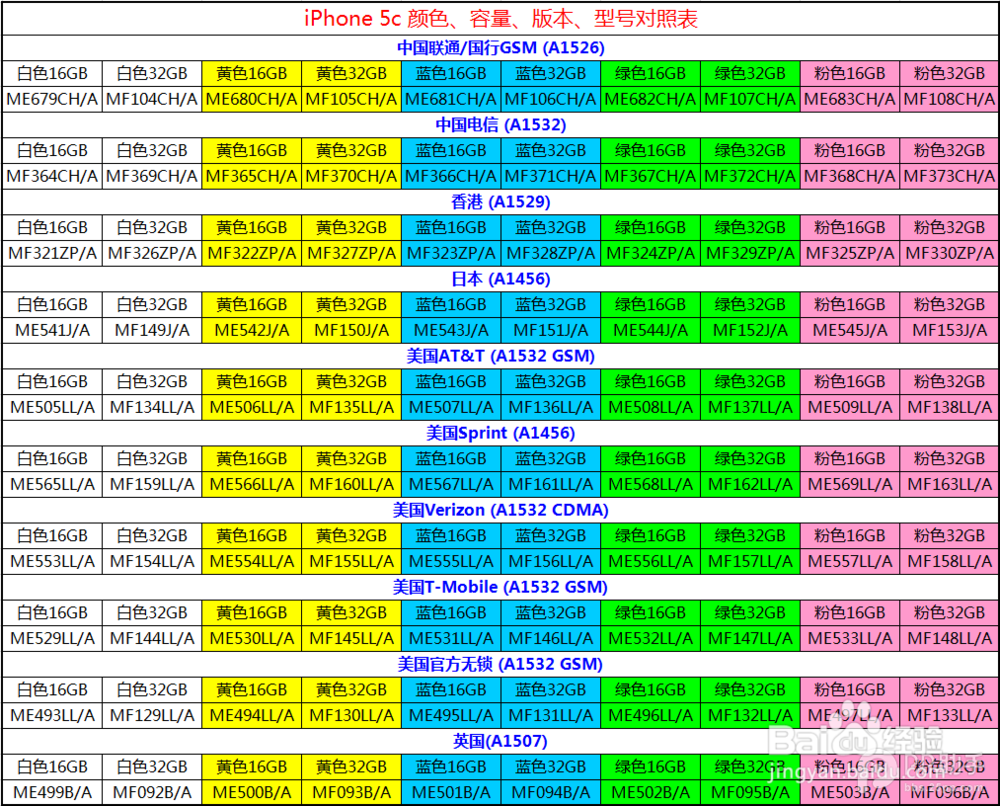This screenshot has height=806, width=1000.
Task: Click cell MF364CH/A
Action: point(52,177)
